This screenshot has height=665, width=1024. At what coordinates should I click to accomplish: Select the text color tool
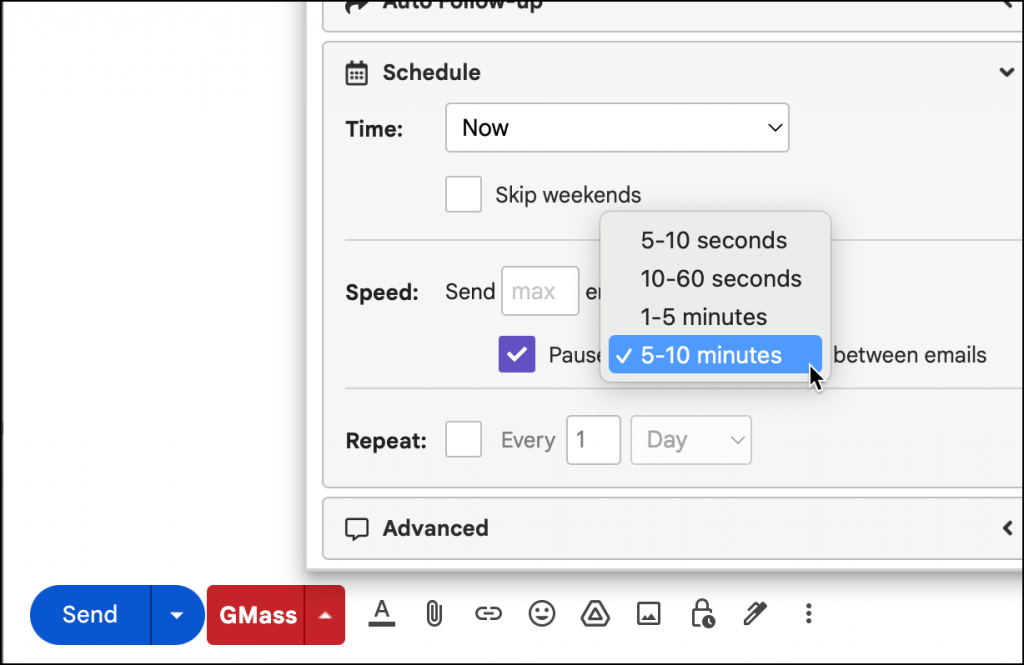point(381,614)
